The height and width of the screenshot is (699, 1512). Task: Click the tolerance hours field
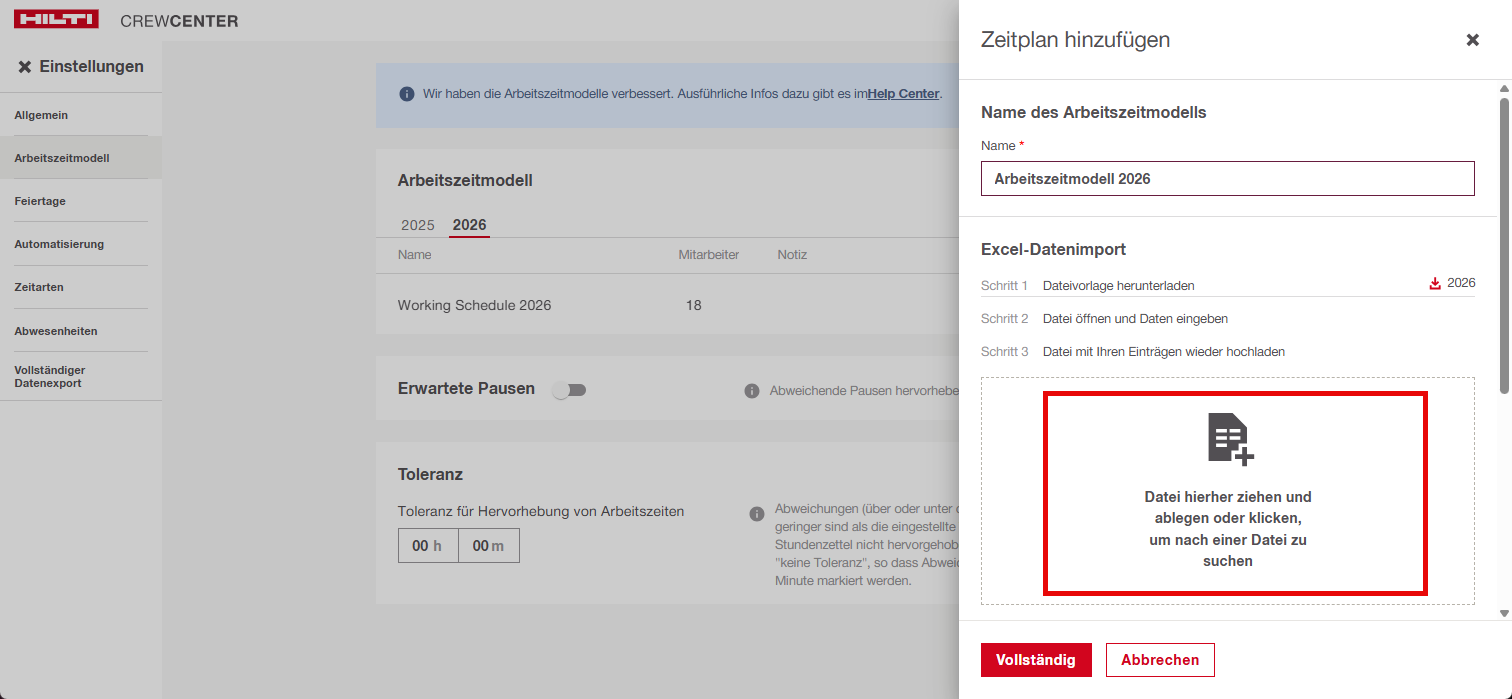428,546
